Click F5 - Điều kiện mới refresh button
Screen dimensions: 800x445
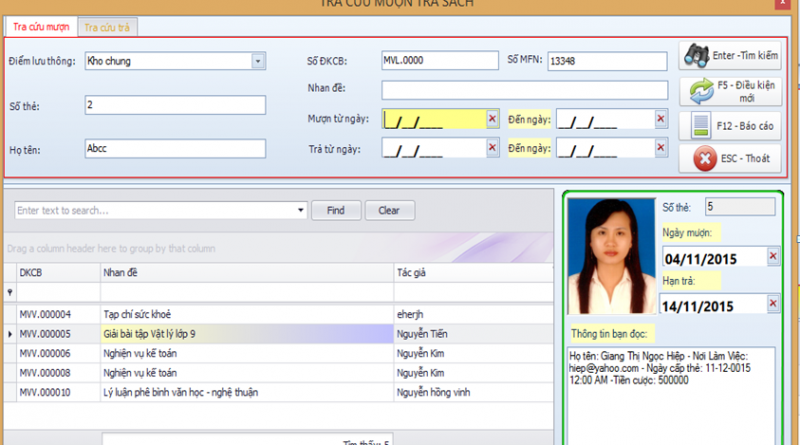[x=730, y=91]
